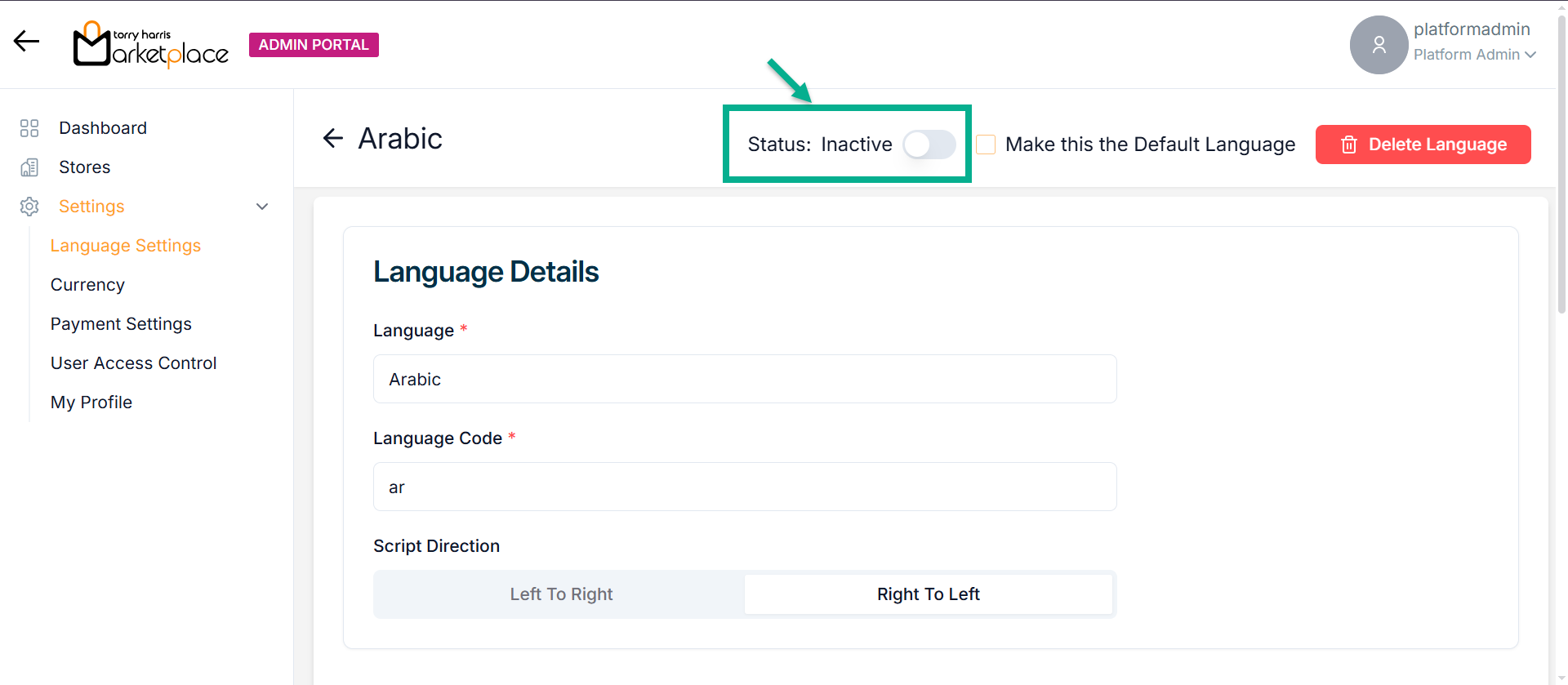
Task: Collapse the Settings menu chevron
Action: click(x=262, y=207)
